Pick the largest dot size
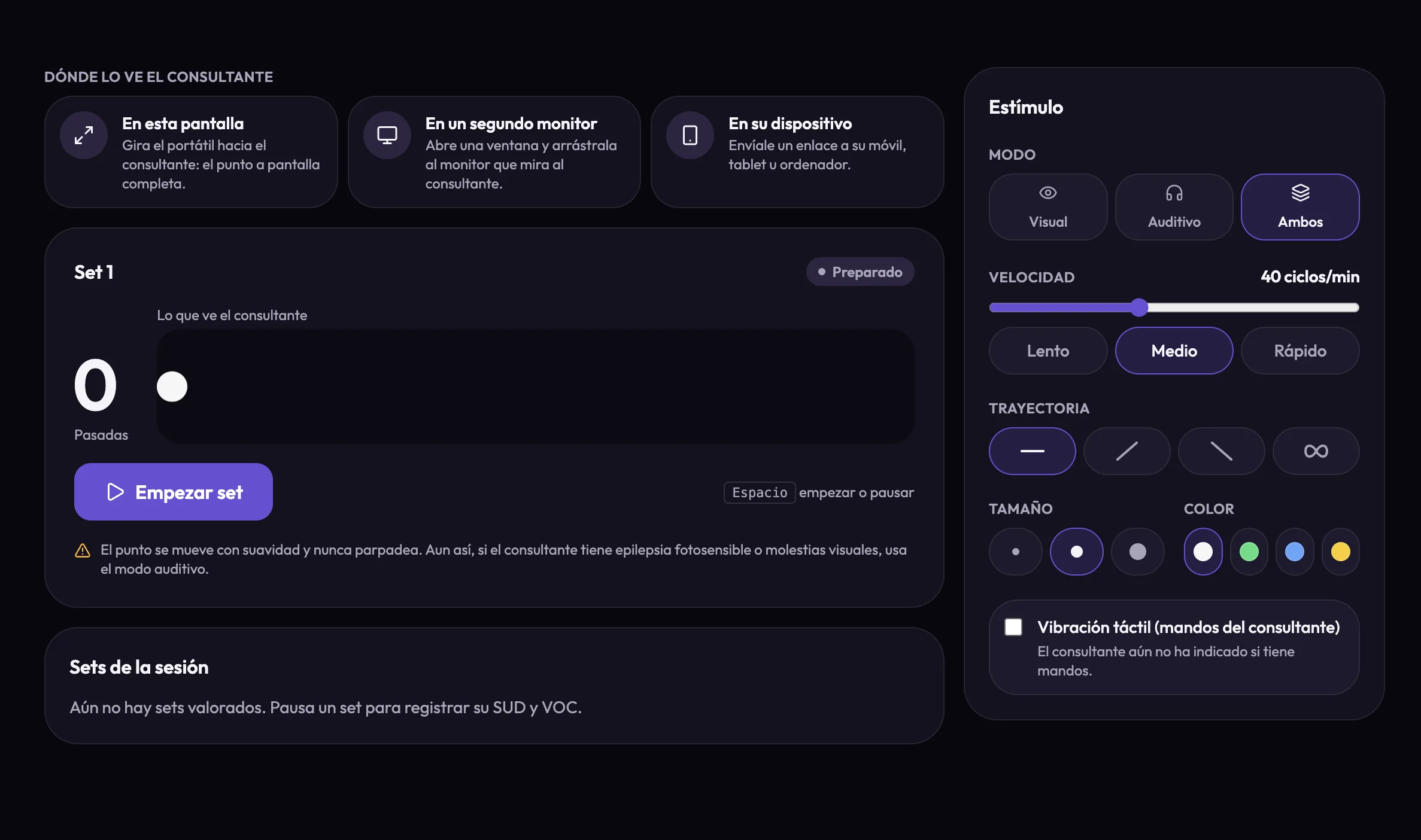 (x=1138, y=552)
